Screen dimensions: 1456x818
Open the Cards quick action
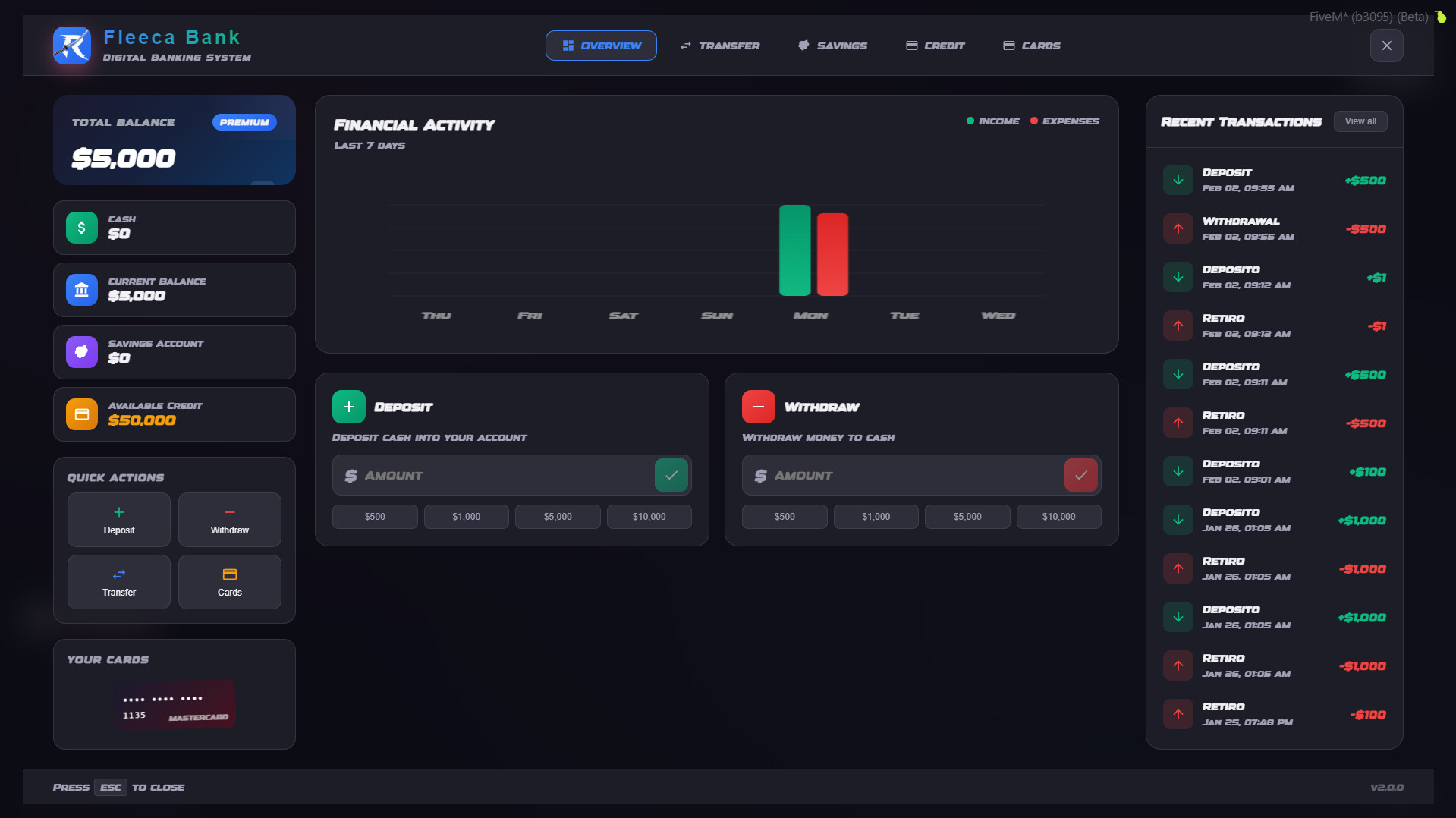point(230,582)
